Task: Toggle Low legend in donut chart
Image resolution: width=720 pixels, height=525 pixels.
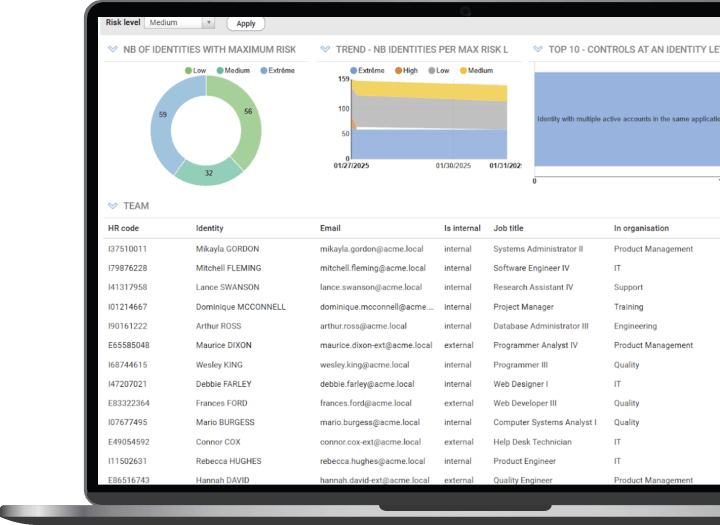Action: click(x=196, y=70)
